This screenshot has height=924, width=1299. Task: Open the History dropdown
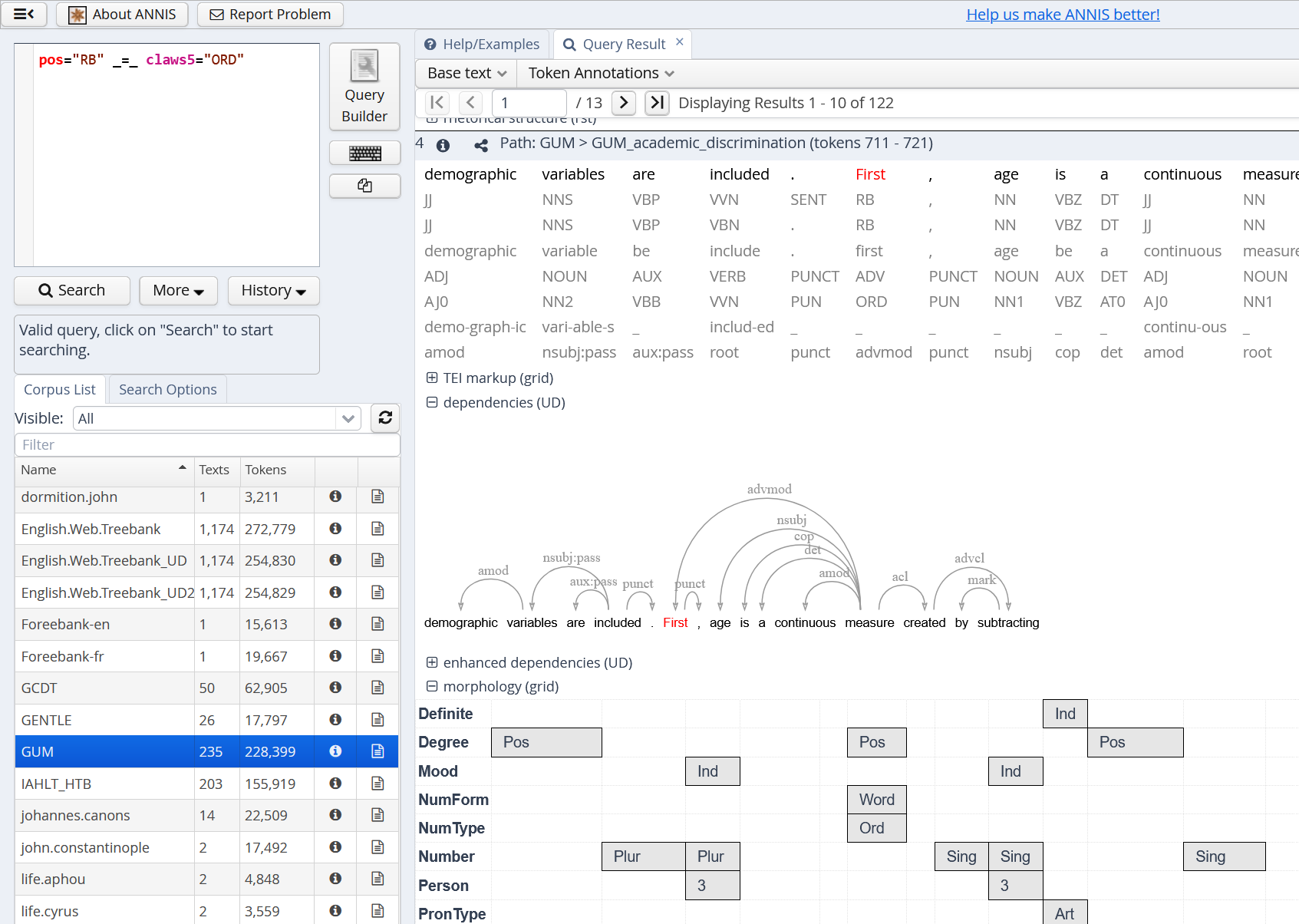click(x=274, y=290)
